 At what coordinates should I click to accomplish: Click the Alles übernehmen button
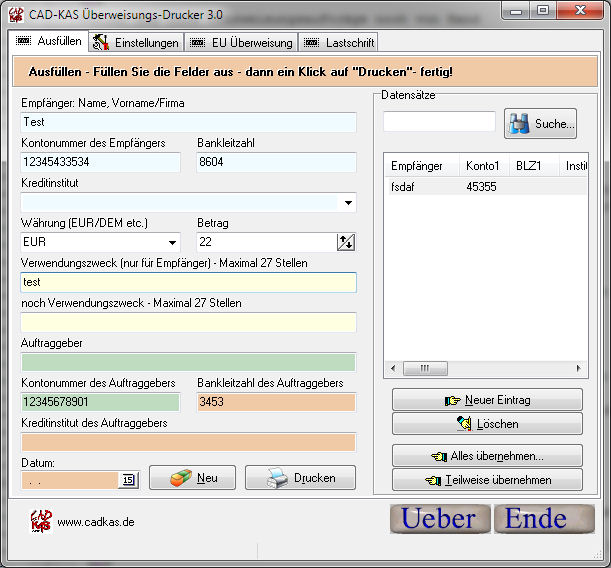pyautogui.click(x=487, y=456)
